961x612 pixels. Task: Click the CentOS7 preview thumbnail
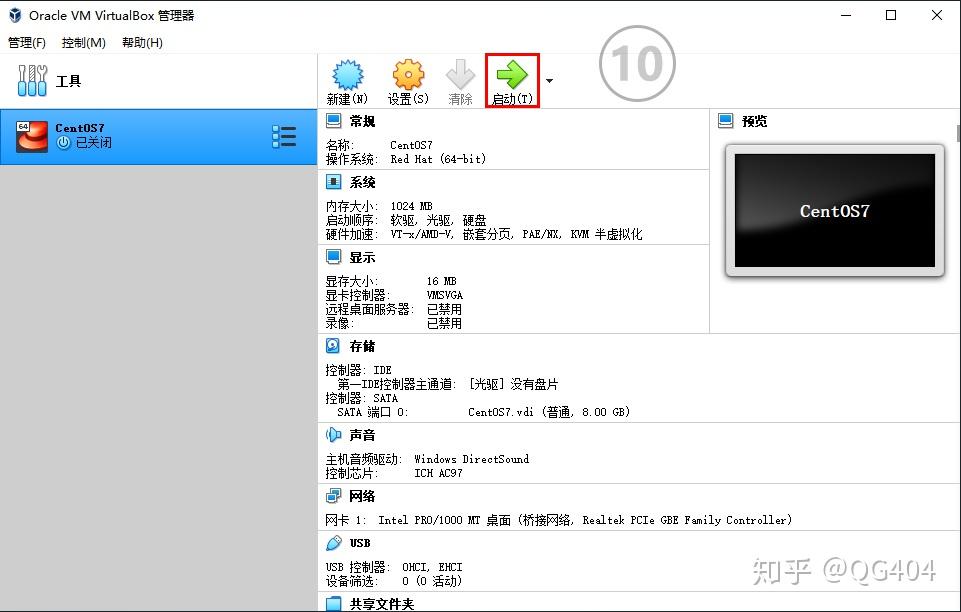(x=833, y=209)
